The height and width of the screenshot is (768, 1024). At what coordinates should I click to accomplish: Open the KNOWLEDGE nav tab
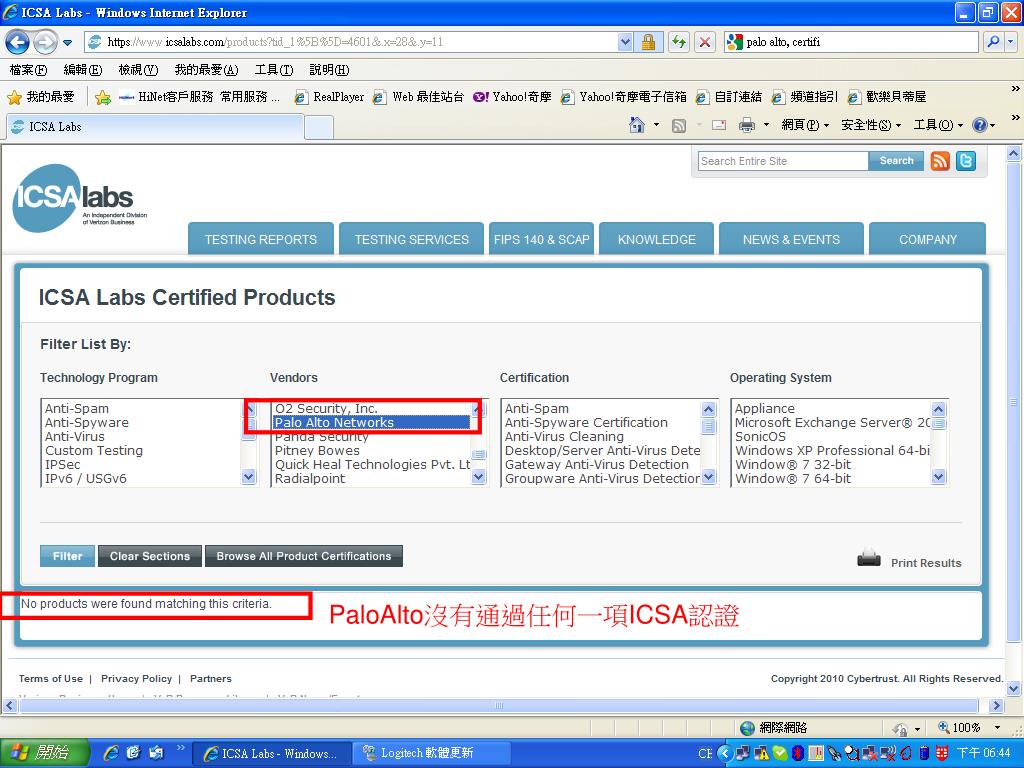tap(656, 239)
